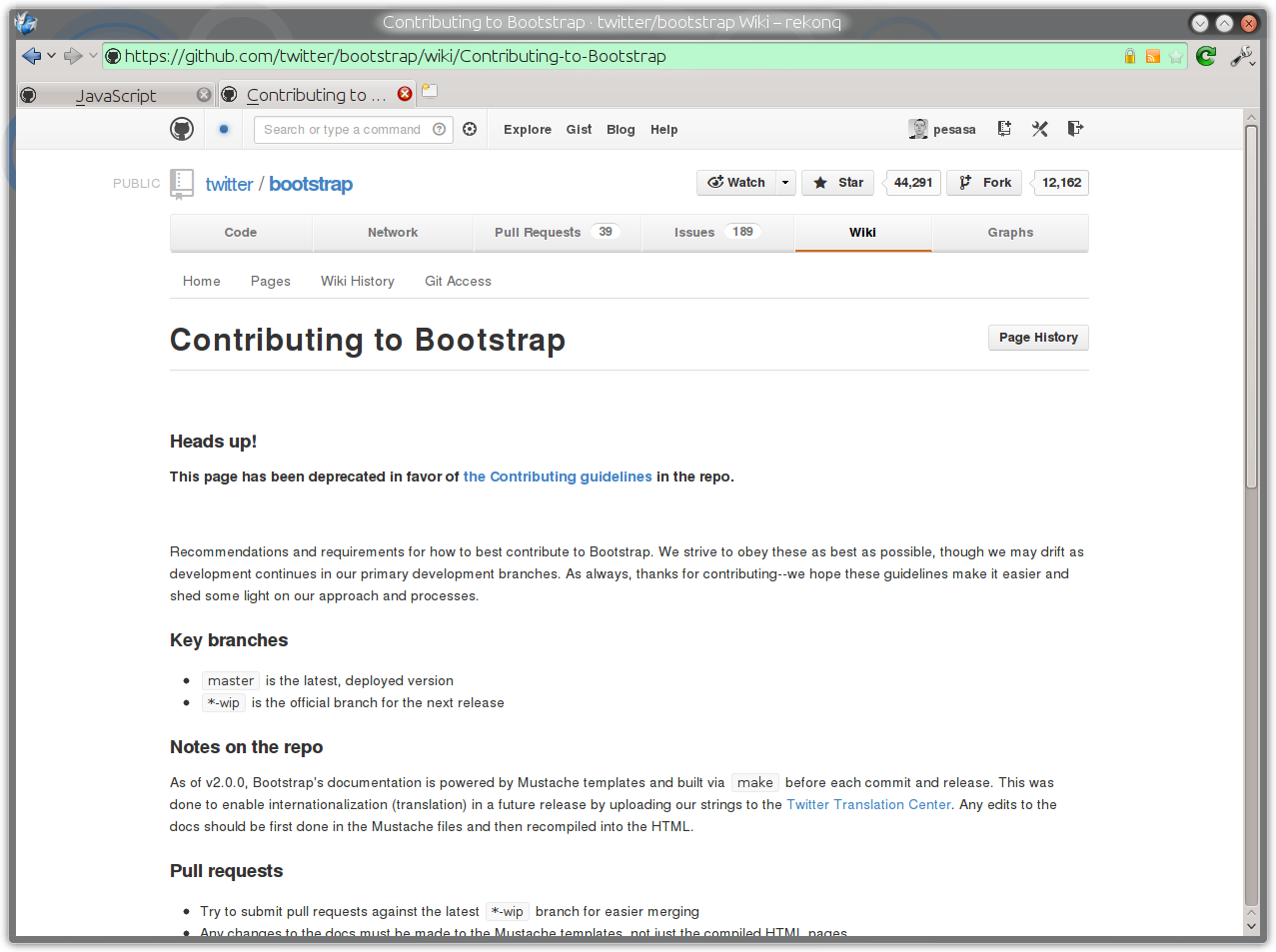Click the GitHub favicon in the address bar

[113, 57]
